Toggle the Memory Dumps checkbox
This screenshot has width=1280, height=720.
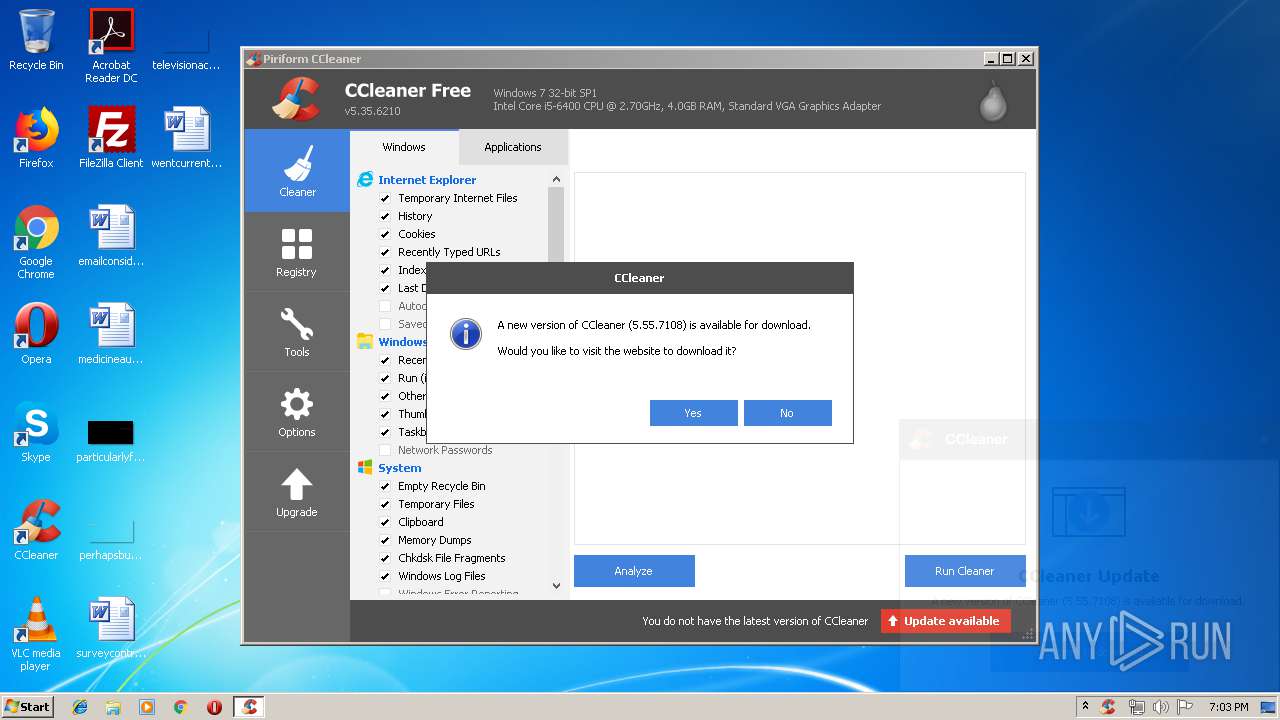385,540
